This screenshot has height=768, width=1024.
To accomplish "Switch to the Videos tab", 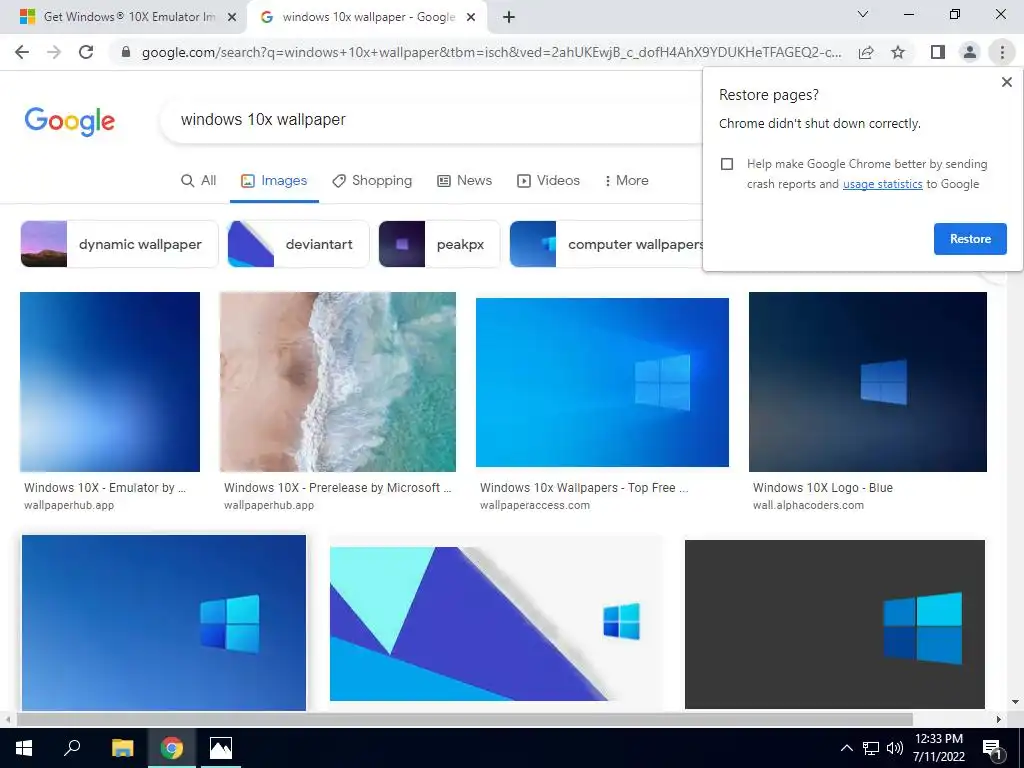I will pos(549,181).
